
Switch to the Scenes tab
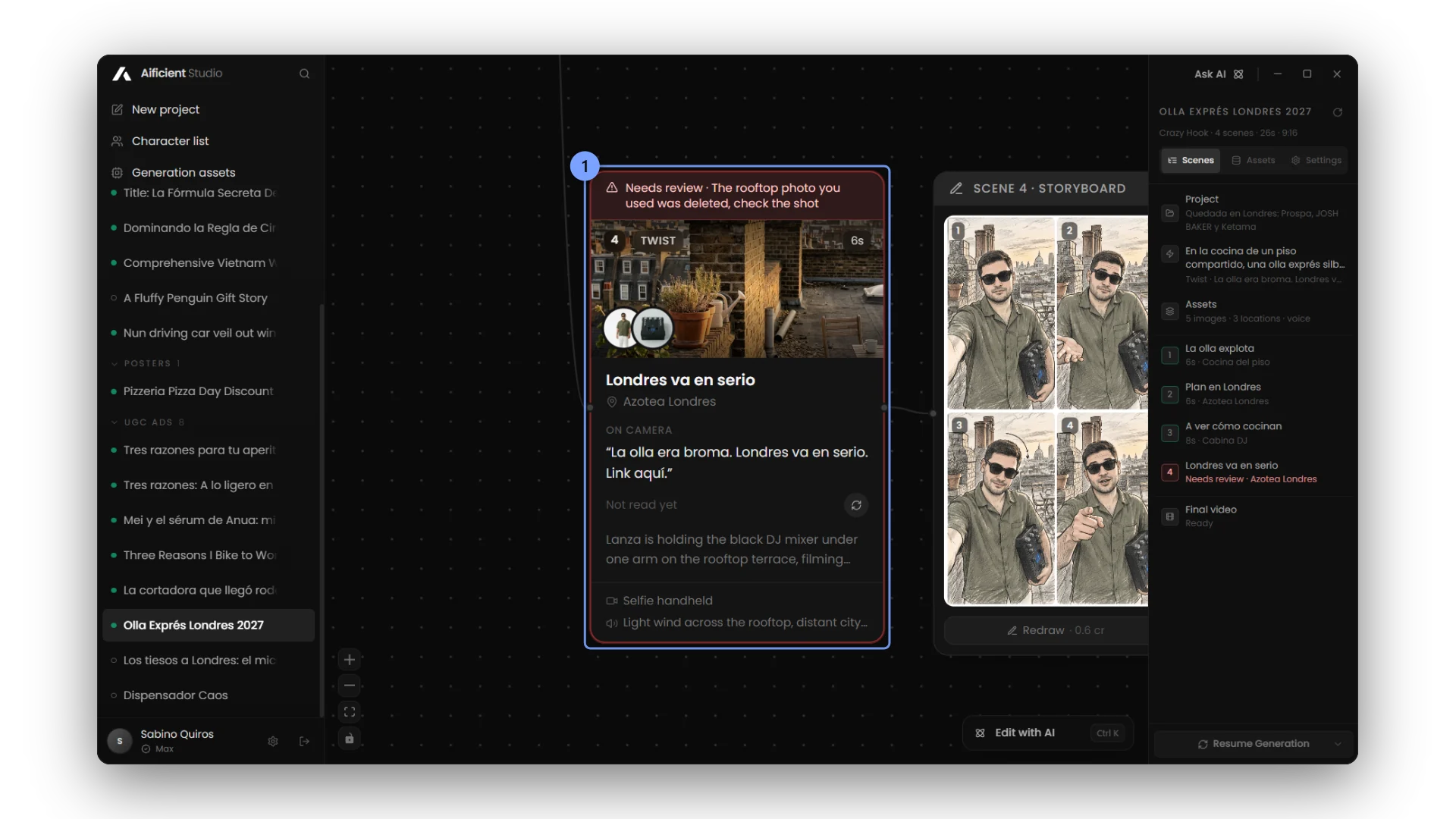pos(1191,160)
